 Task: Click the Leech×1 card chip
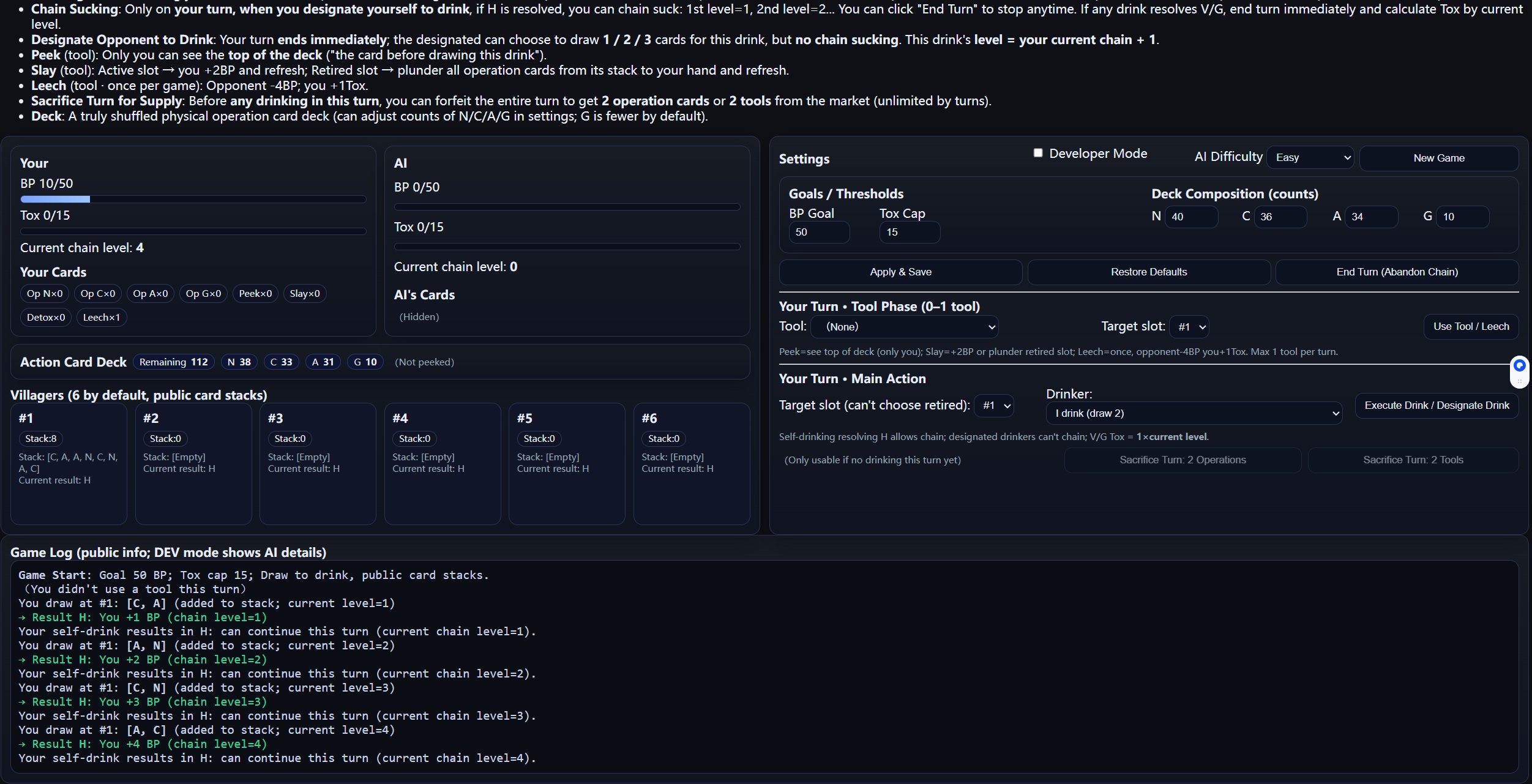pyautogui.click(x=102, y=318)
